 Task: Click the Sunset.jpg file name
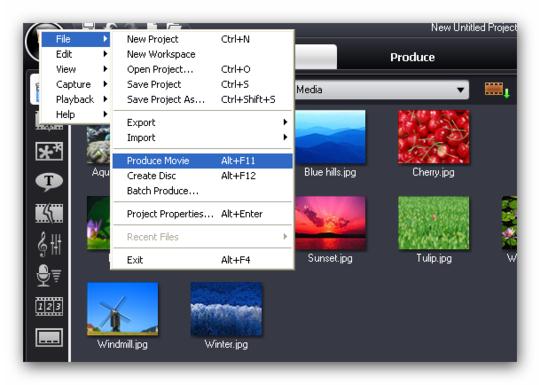(330, 259)
